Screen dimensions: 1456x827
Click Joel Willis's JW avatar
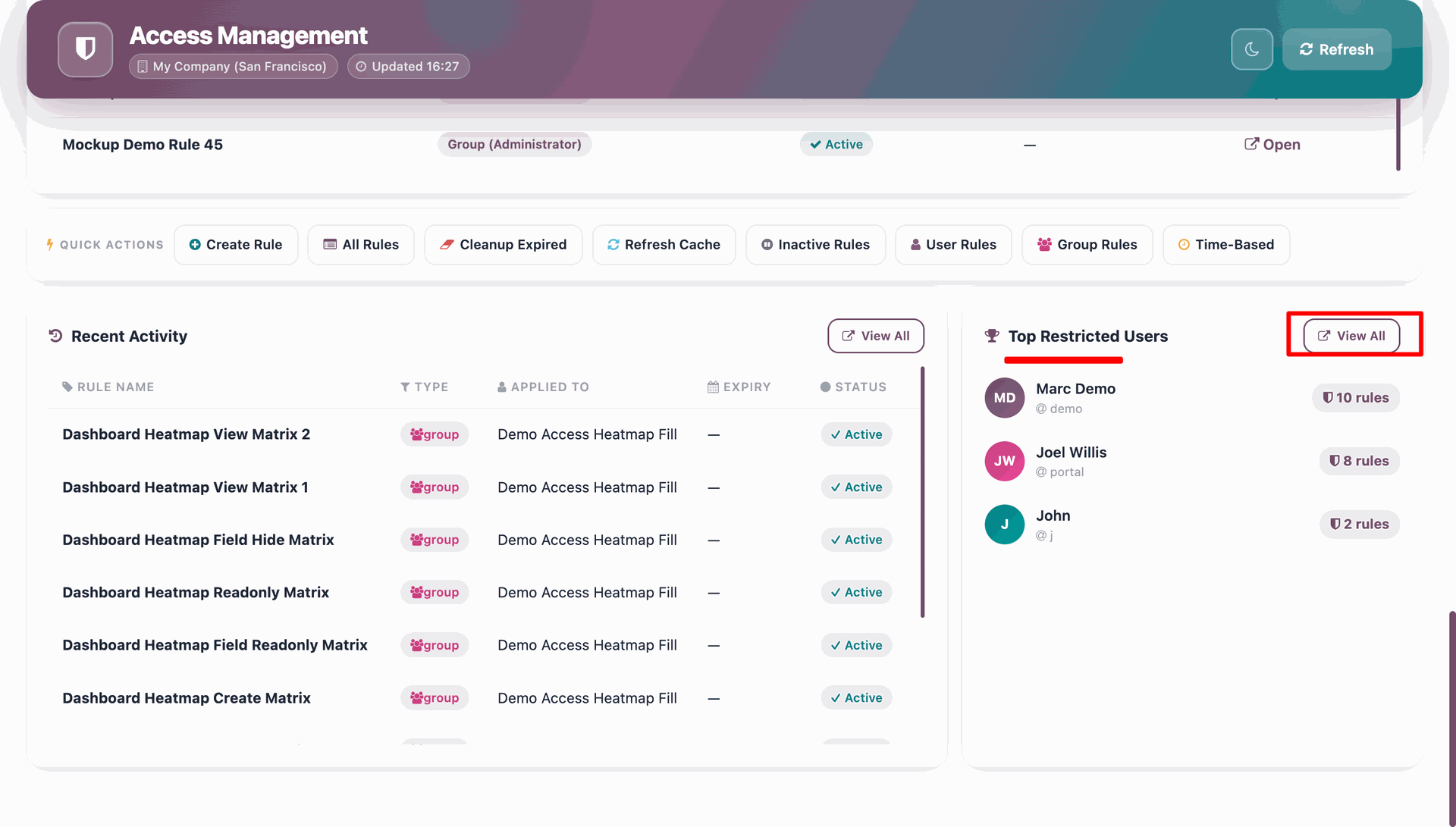(1004, 461)
